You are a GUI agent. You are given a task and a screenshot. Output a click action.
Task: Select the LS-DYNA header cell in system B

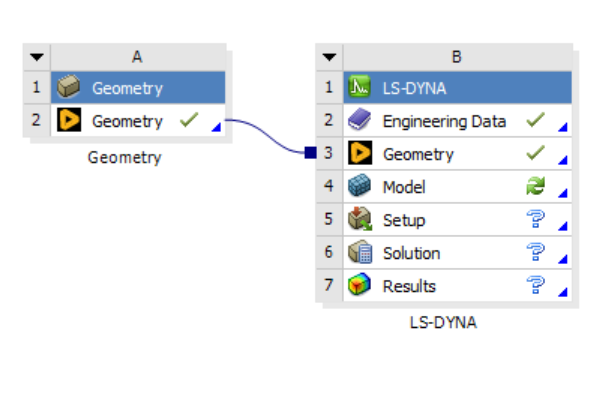point(458,87)
